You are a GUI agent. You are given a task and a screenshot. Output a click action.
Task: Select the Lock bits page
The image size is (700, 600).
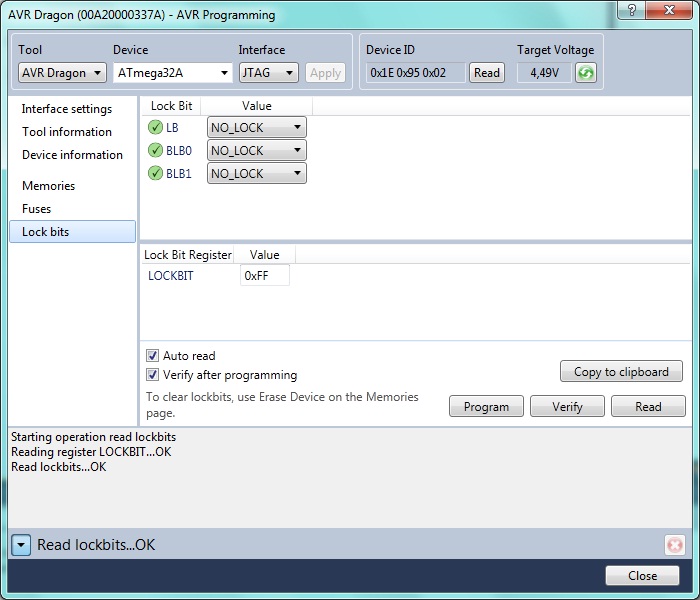coord(72,232)
